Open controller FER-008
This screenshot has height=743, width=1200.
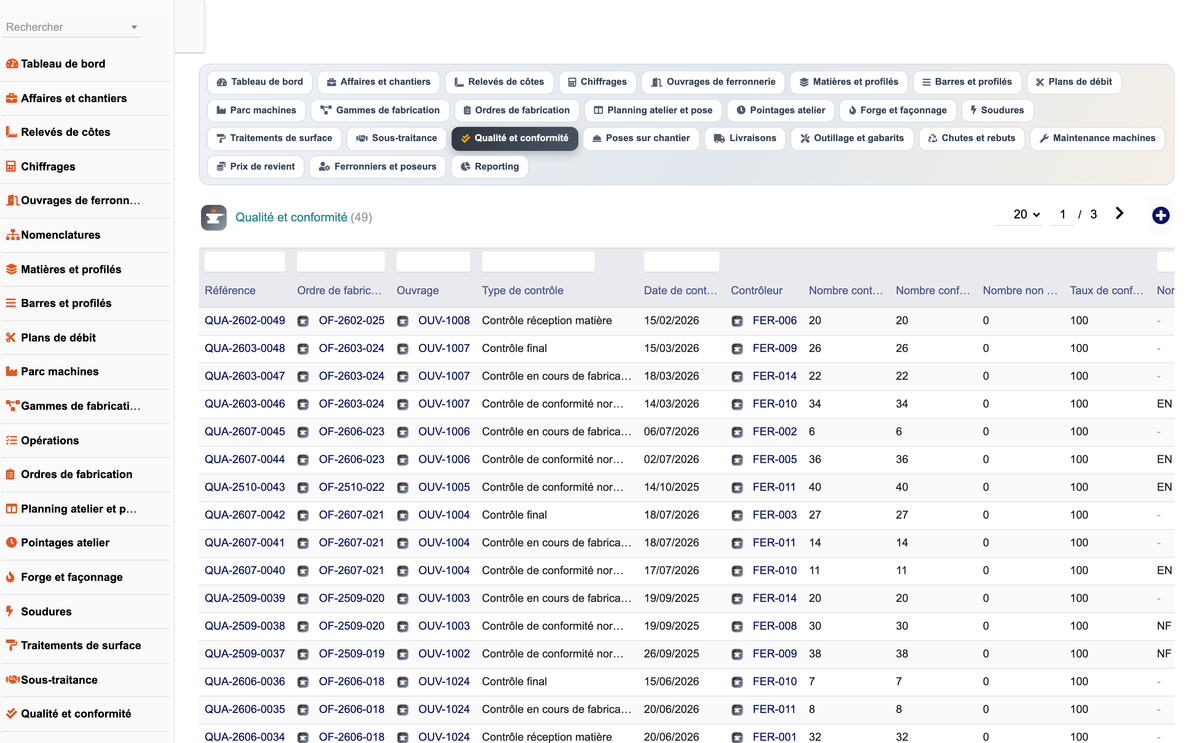775,626
